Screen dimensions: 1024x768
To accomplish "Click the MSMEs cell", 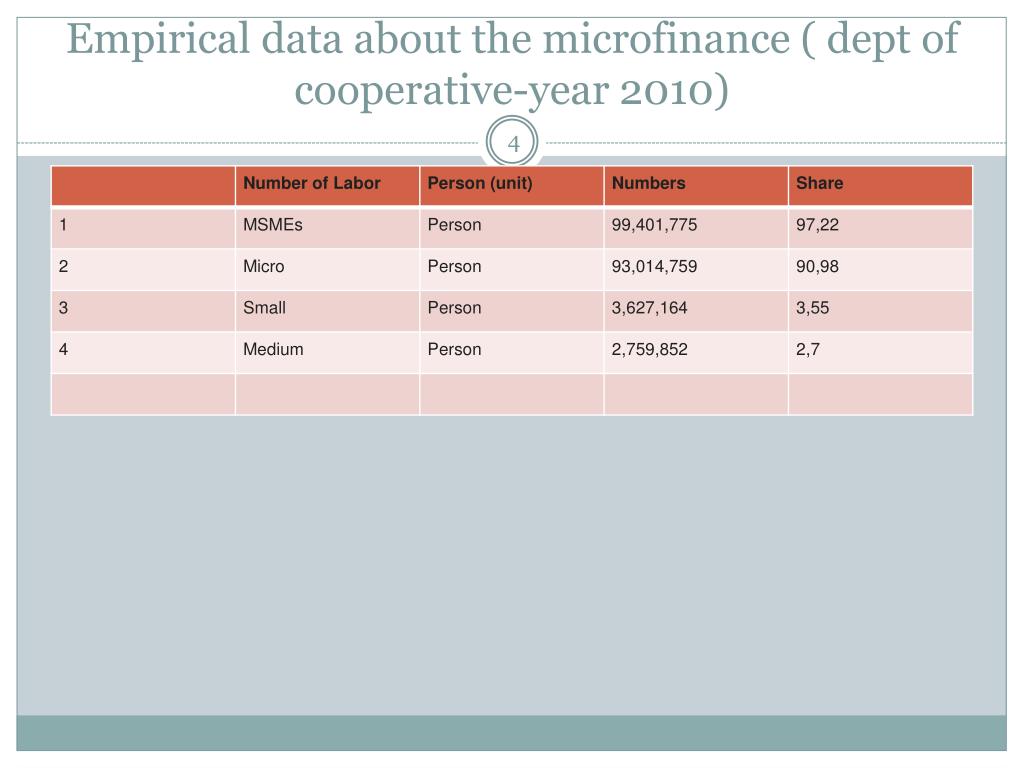I will click(327, 227).
